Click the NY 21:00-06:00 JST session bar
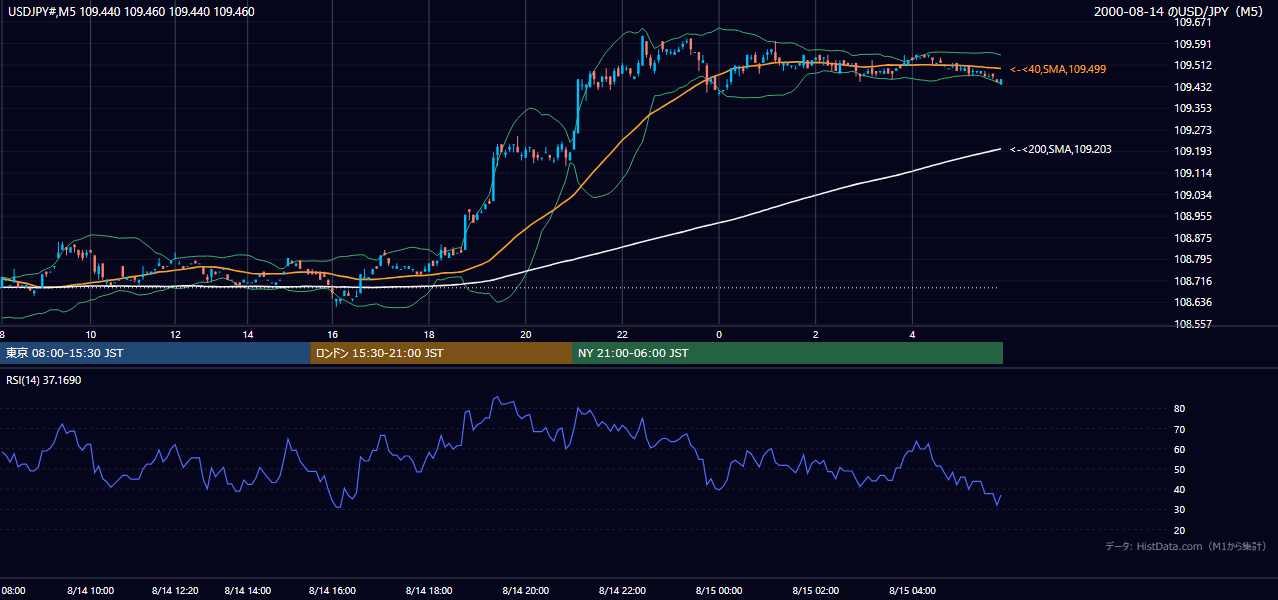This screenshot has width=1278, height=600. (x=787, y=353)
